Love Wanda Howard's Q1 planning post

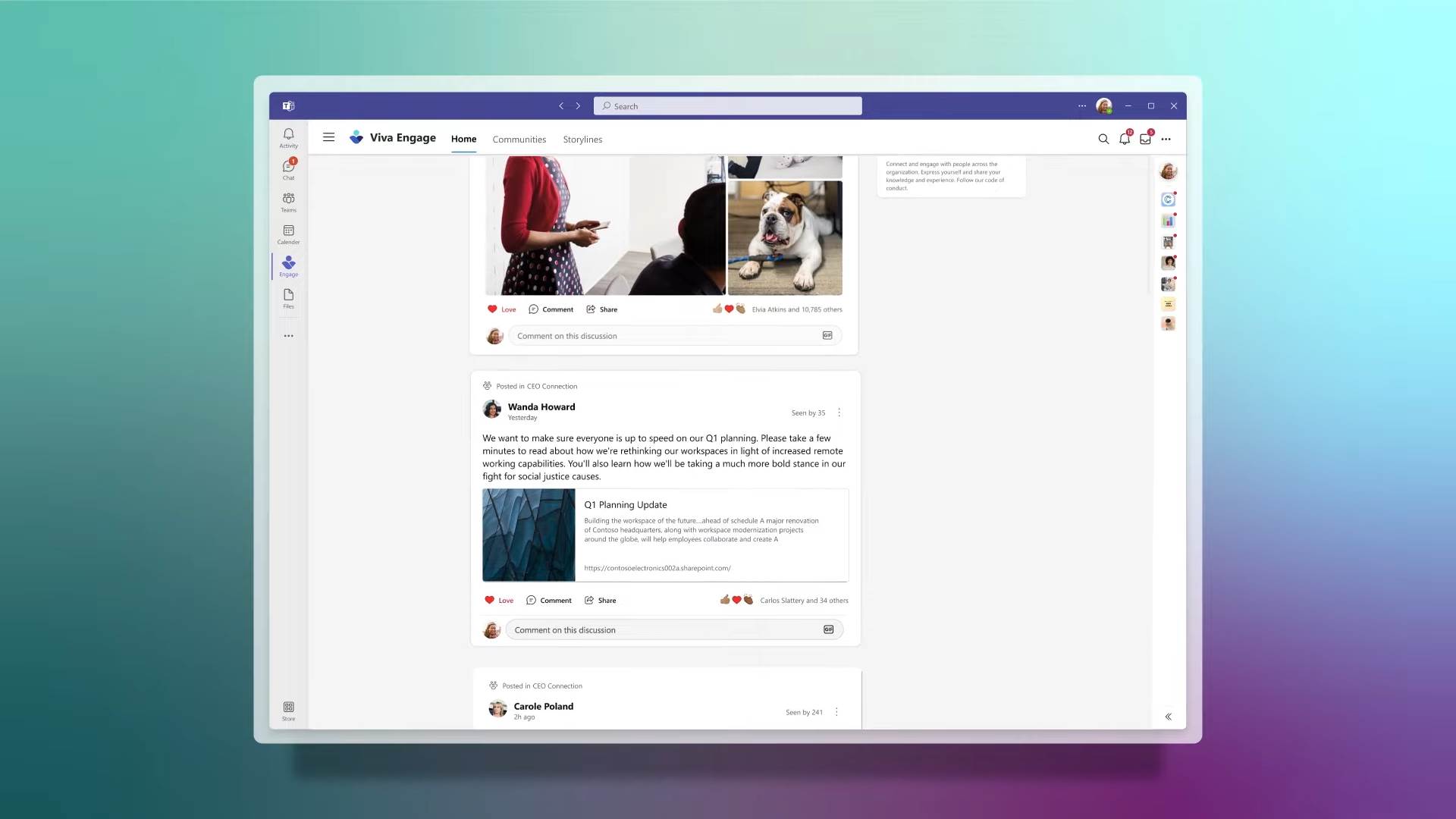pyautogui.click(x=499, y=600)
